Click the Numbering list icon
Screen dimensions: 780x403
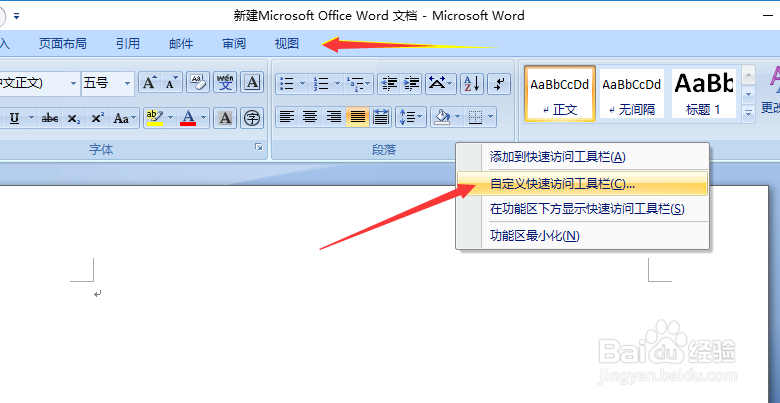321,84
